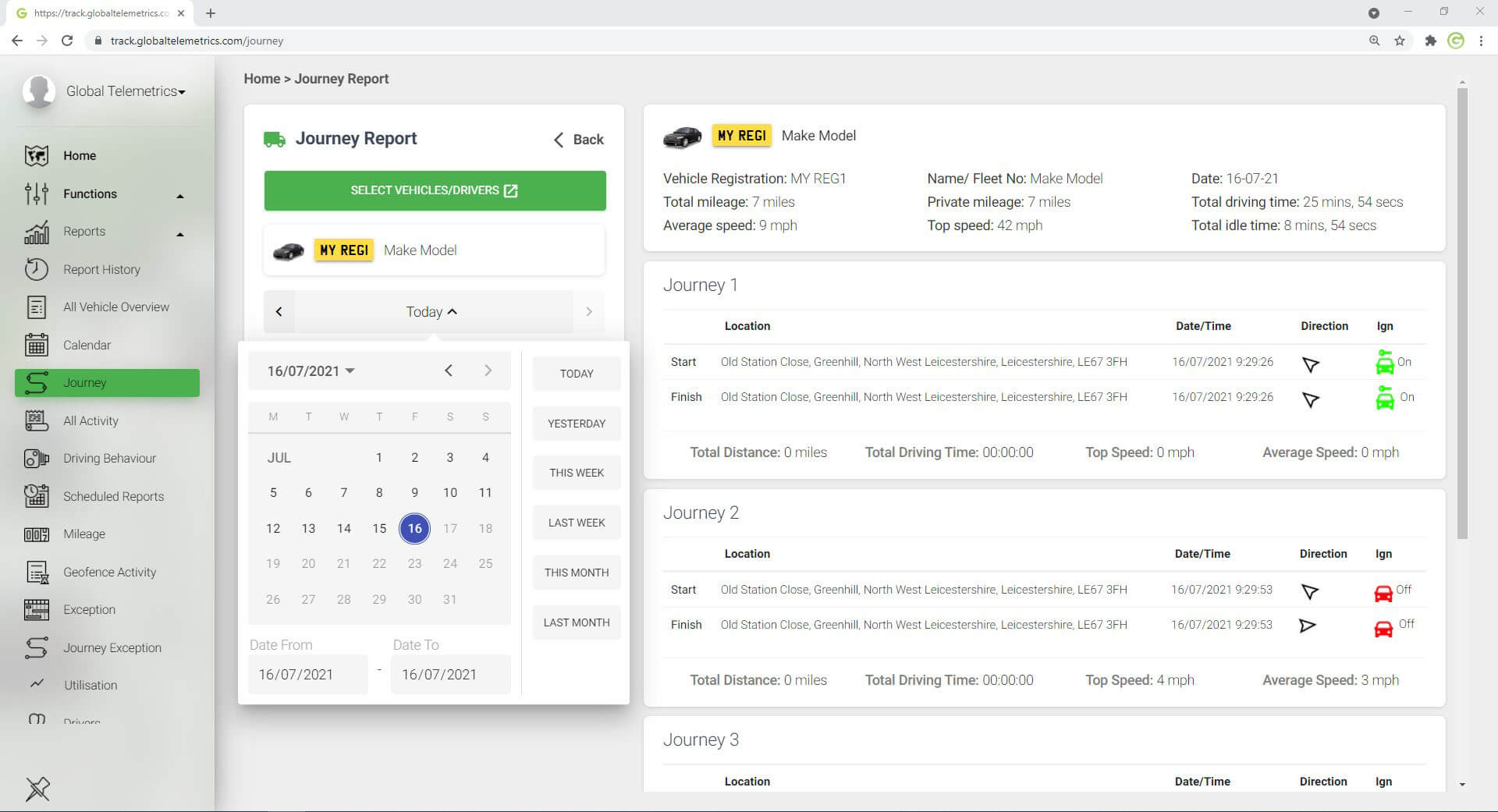Collapse the Functions menu section
1498x812 pixels.
(180, 196)
